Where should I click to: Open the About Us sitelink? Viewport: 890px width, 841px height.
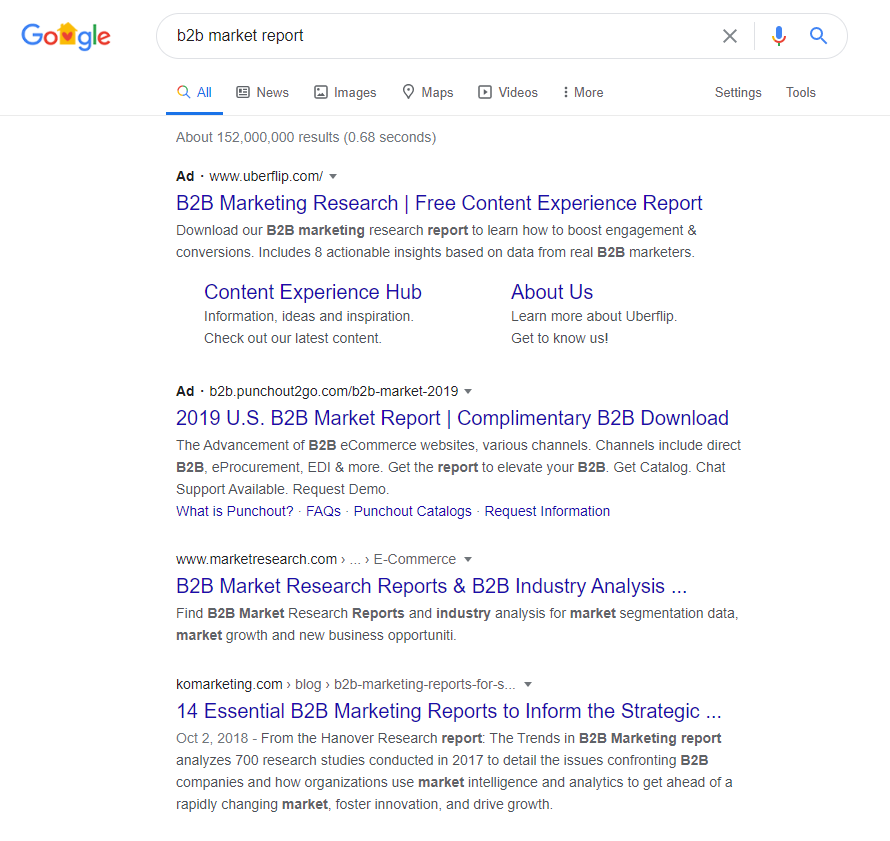click(552, 292)
